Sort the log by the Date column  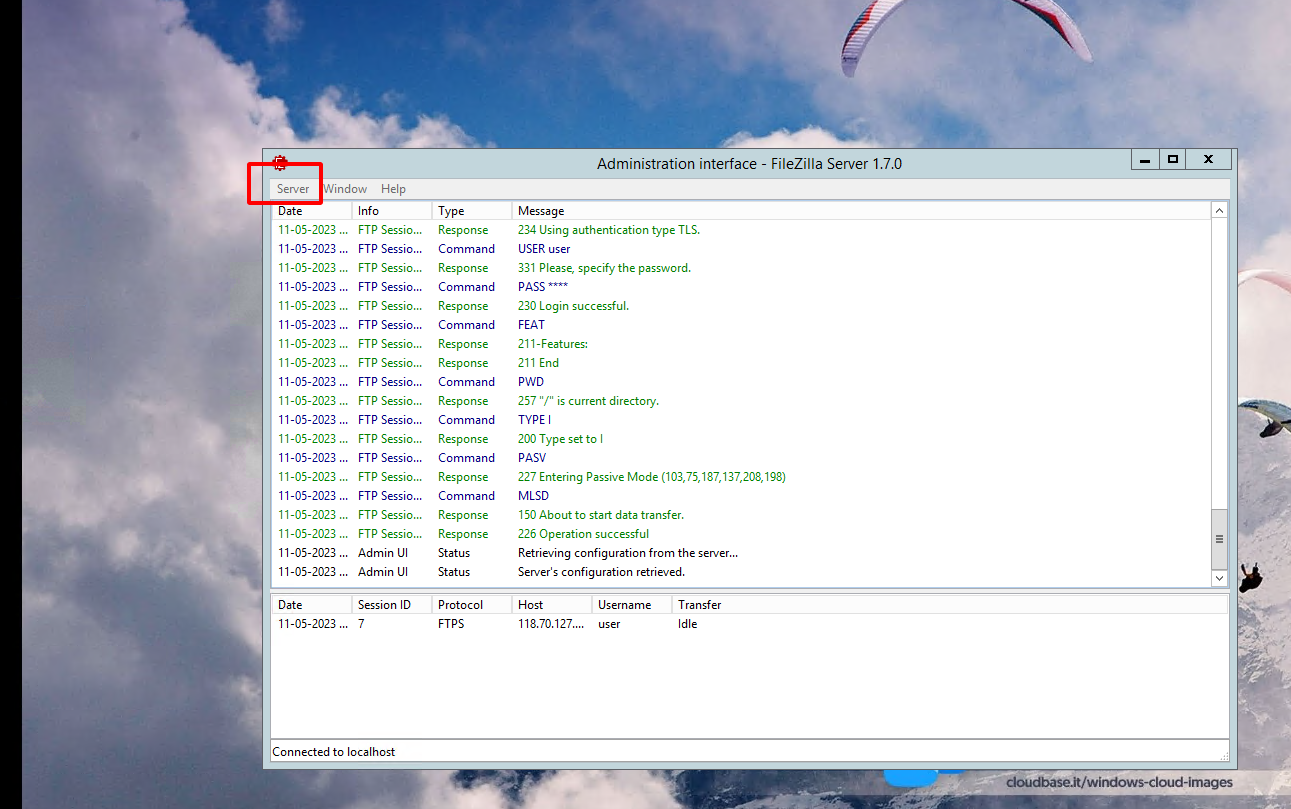(310, 210)
